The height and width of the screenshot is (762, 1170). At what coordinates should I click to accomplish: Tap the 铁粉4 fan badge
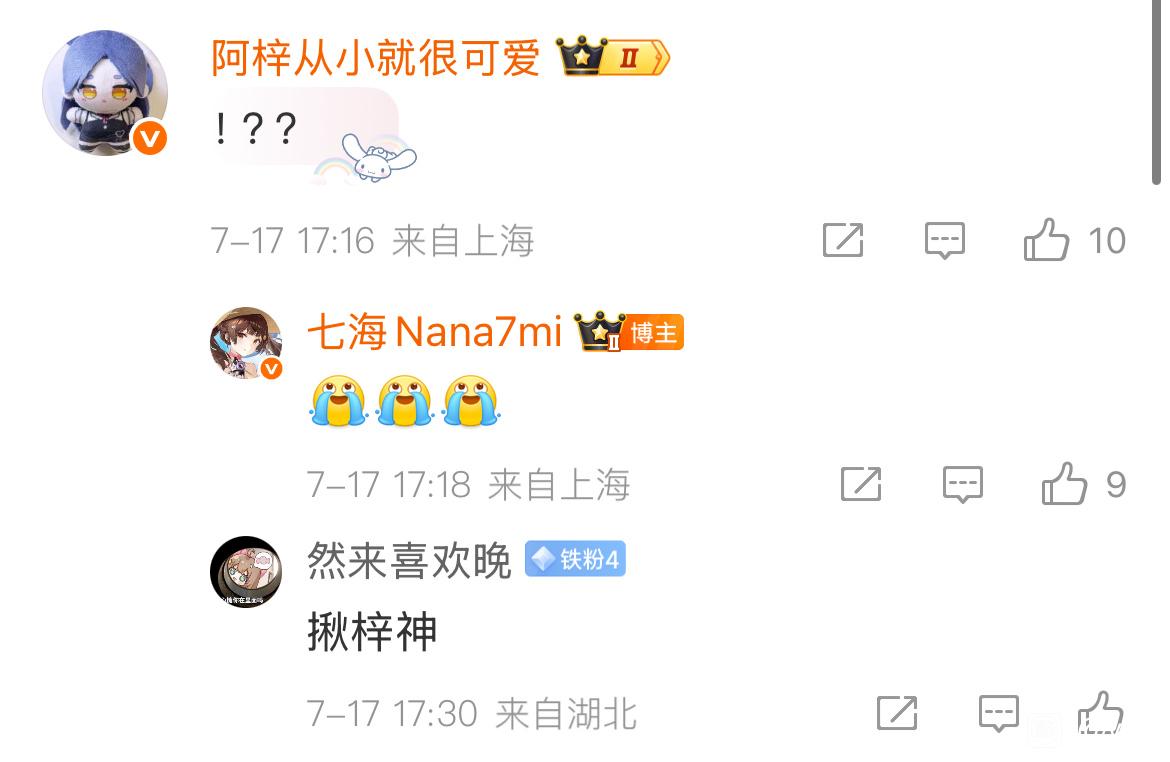(x=575, y=559)
